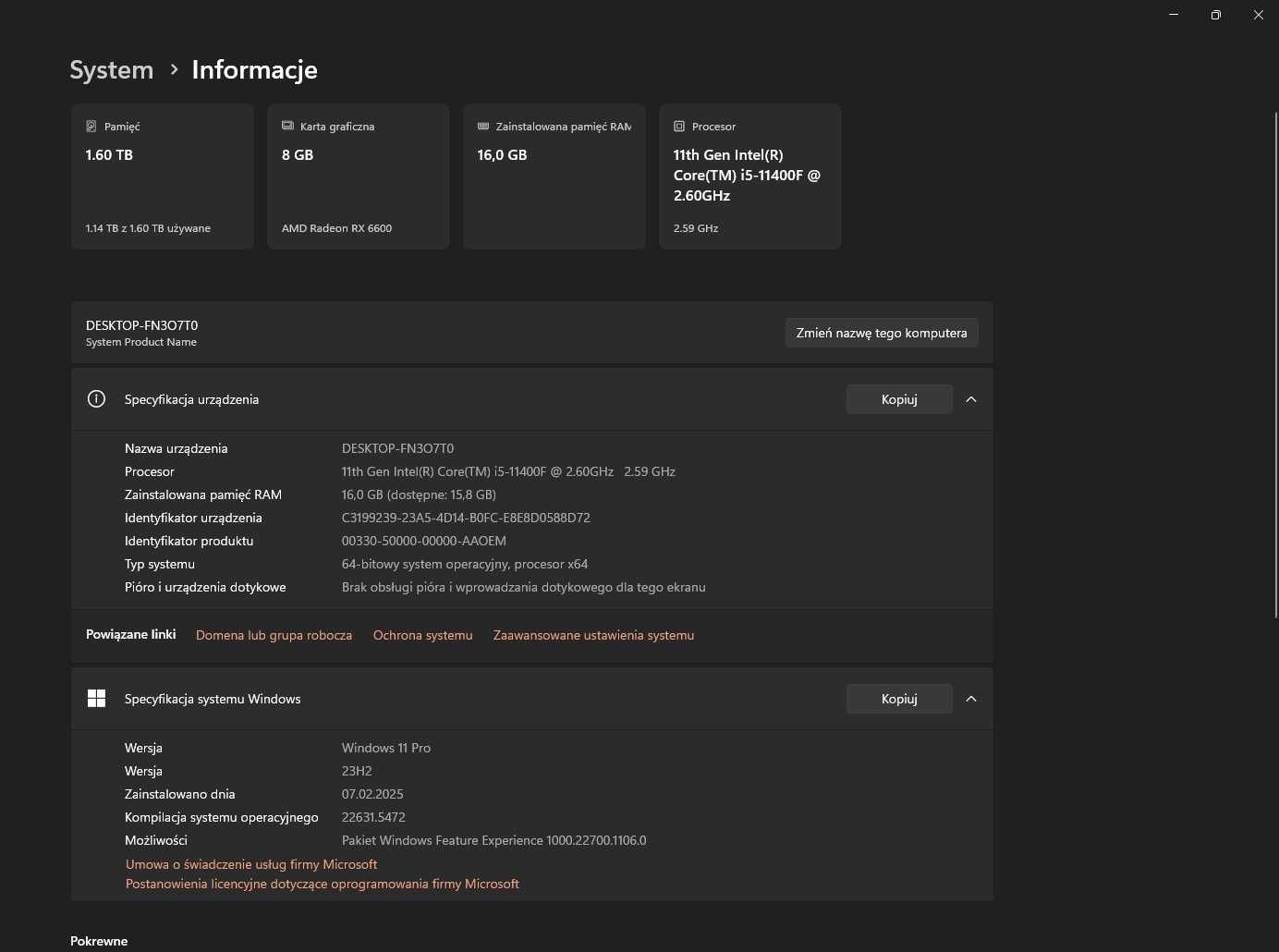This screenshot has height=952, width=1279.
Task: Select the 23H2 version value
Action: 357,771
